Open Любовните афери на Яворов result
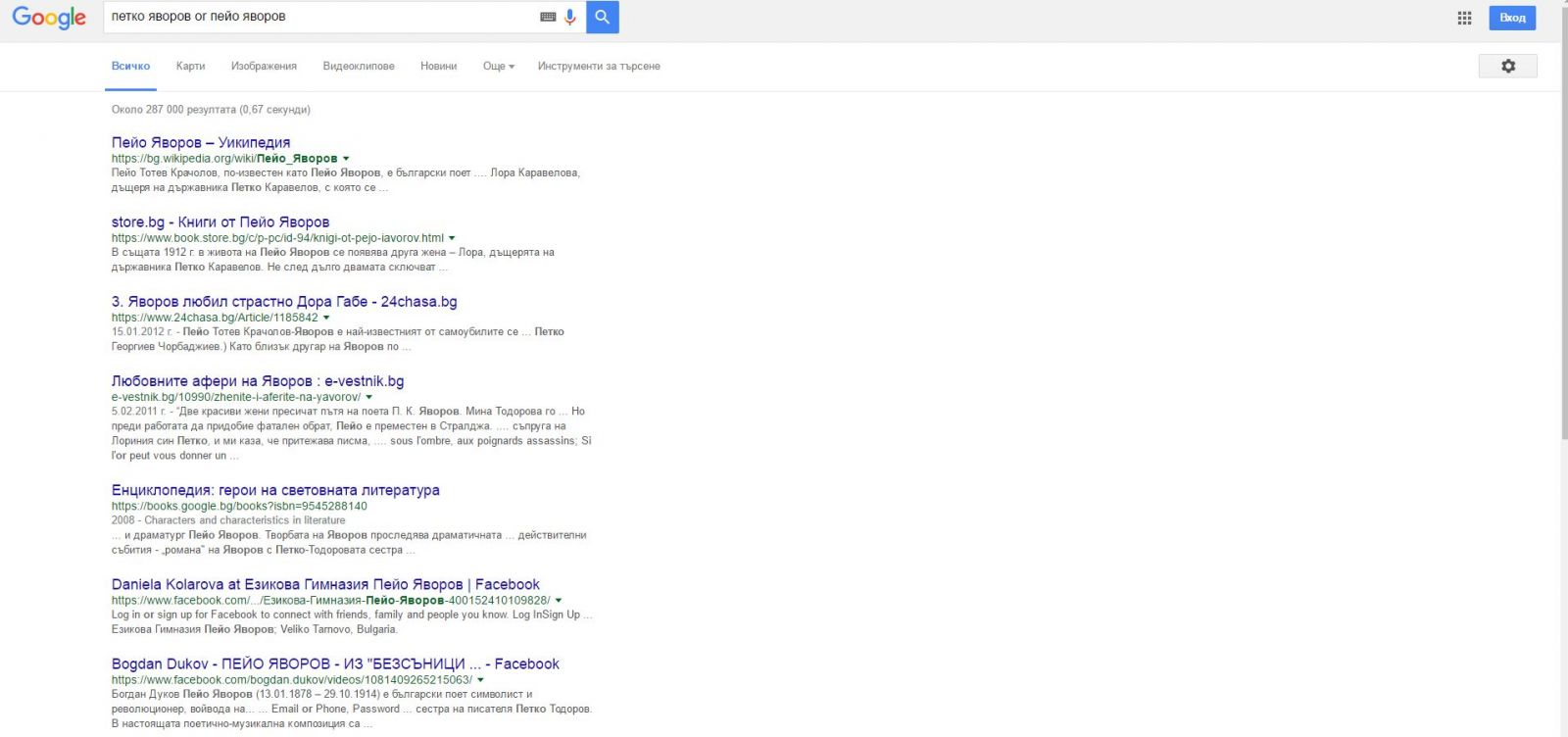The height and width of the screenshot is (737, 1568). (x=258, y=380)
